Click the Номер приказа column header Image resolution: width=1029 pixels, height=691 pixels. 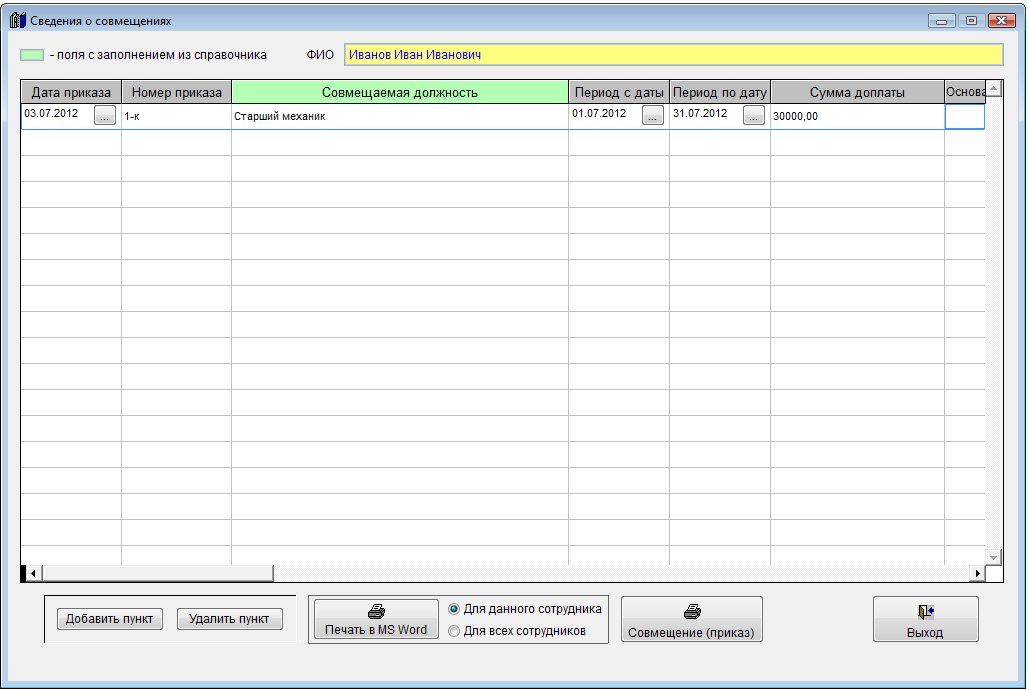point(177,93)
